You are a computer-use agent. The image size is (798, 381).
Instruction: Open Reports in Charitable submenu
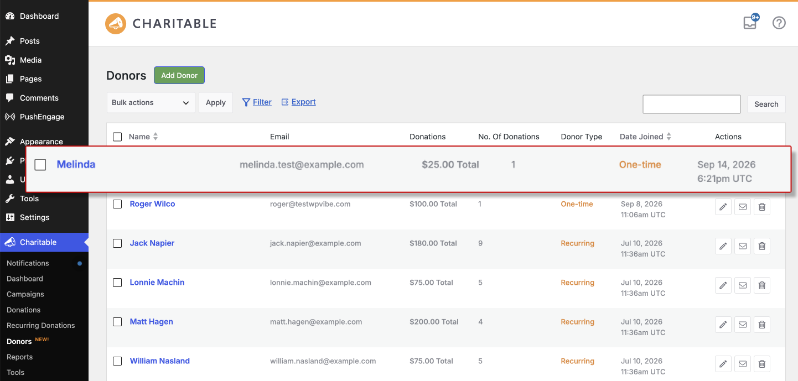tap(19, 357)
